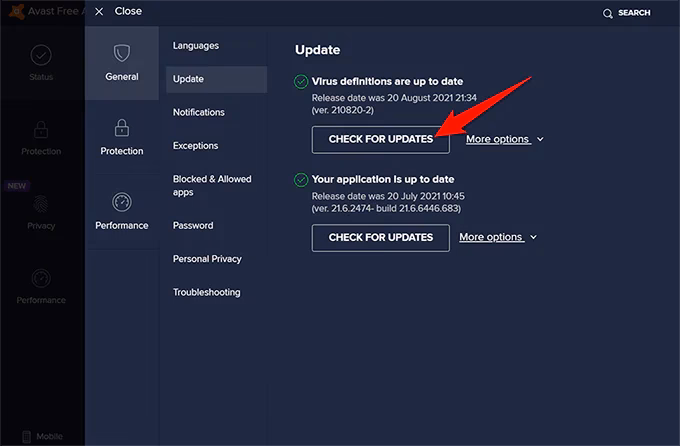Click the dimmed Performance gauge in main sidebar
The width and height of the screenshot is (680, 446).
pos(41,279)
